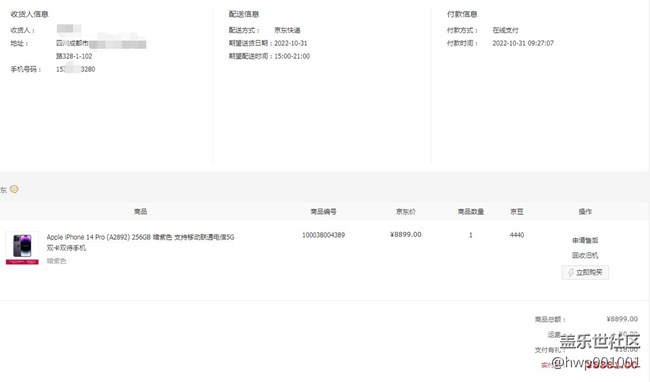Click expected delivery date 2022-10-31
Viewport: 650px width, 382px height.
tap(291, 43)
